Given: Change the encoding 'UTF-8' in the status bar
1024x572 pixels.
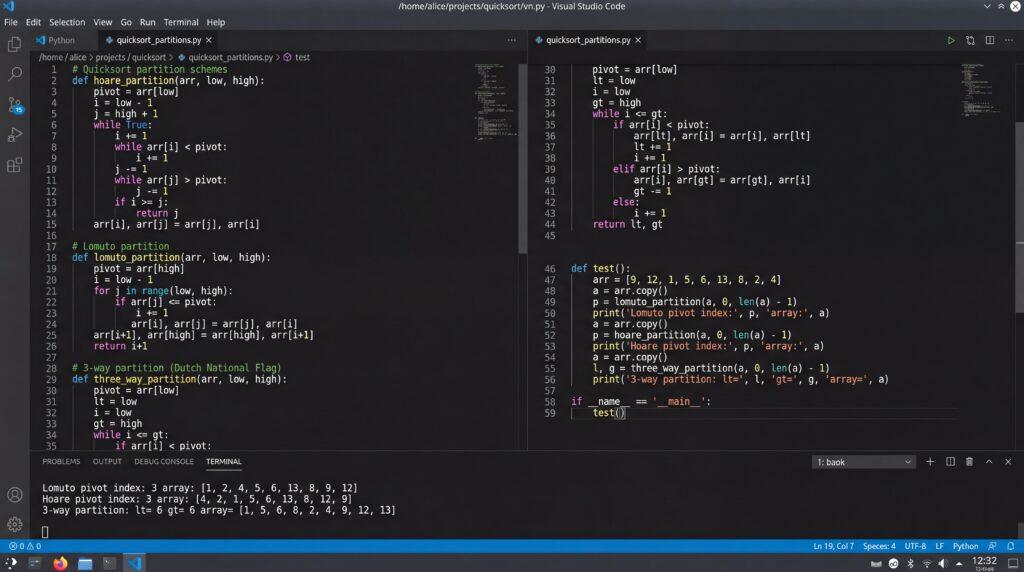Looking at the screenshot, I should [x=915, y=546].
